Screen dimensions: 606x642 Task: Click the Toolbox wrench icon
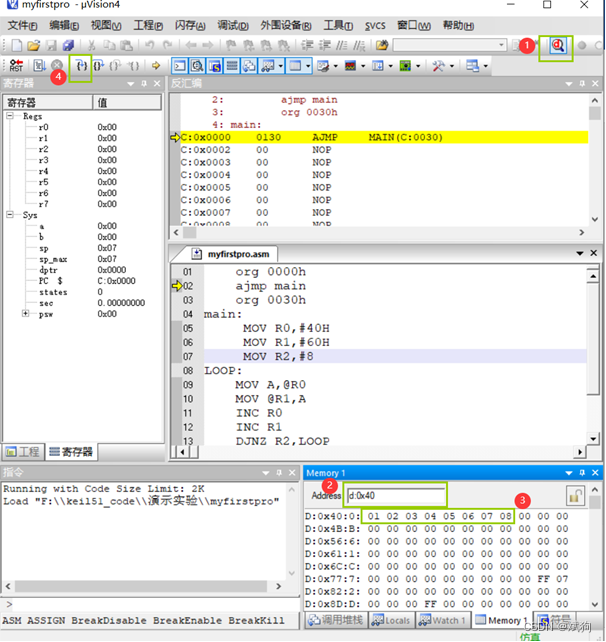pos(439,66)
